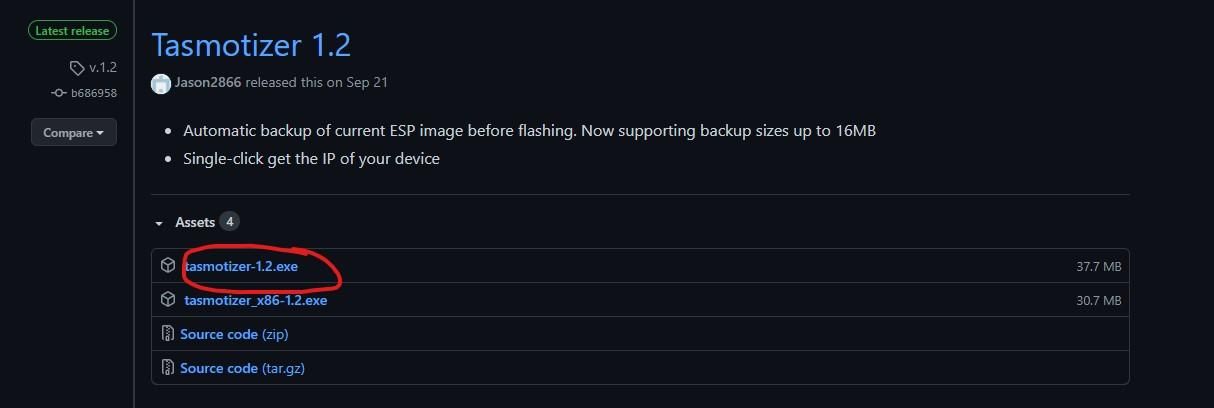Open the Tasmotizer 1.2 release title
Viewport: 1214px width, 408px height.
point(251,45)
